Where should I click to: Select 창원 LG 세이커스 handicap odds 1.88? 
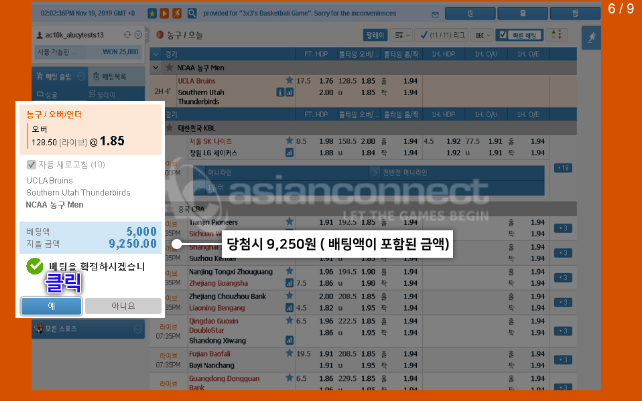coord(326,153)
